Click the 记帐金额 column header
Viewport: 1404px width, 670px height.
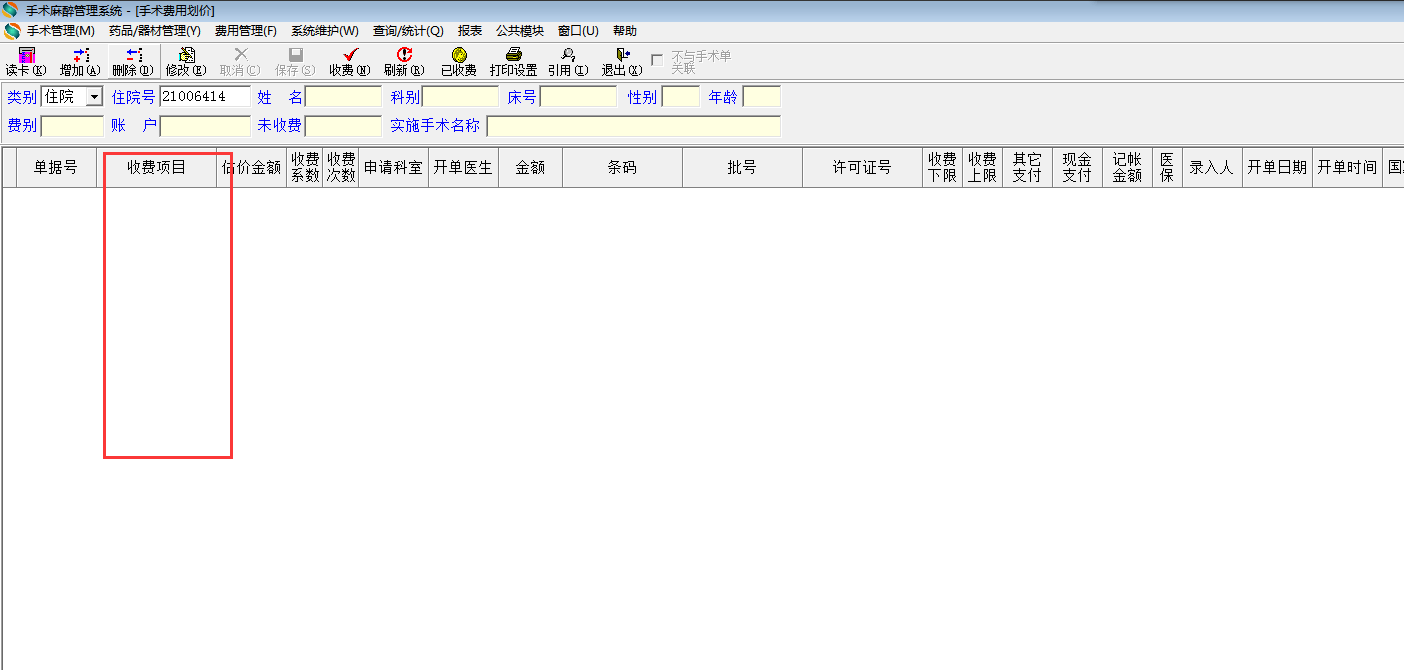coord(1127,167)
